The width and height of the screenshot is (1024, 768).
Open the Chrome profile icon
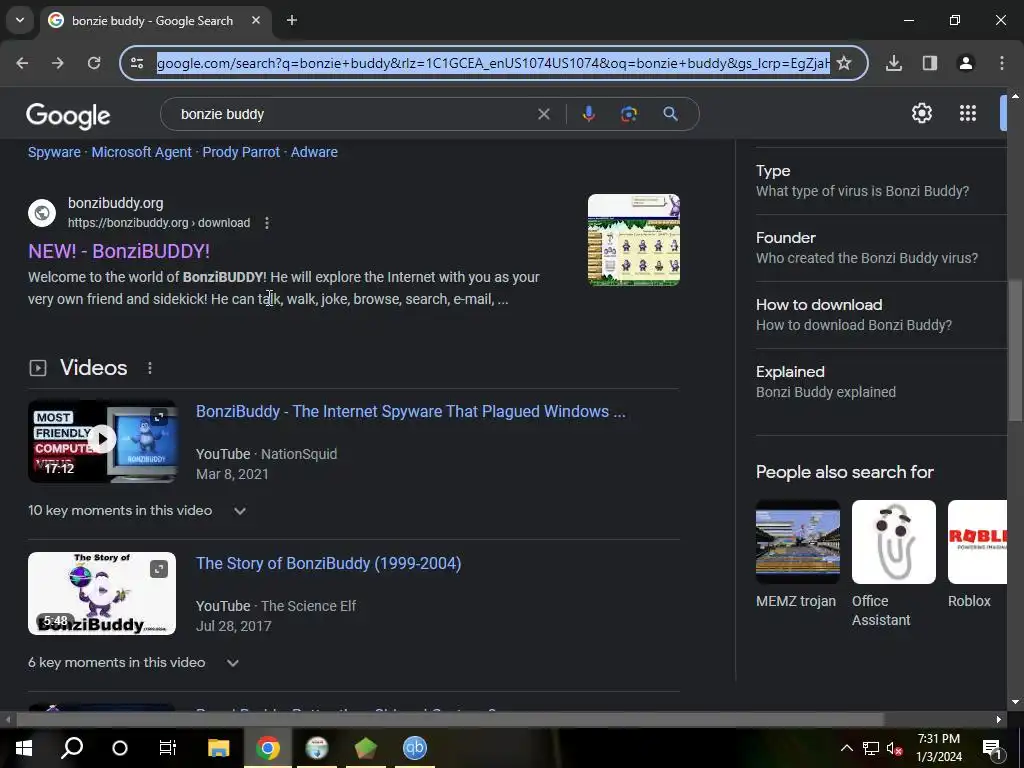966,63
